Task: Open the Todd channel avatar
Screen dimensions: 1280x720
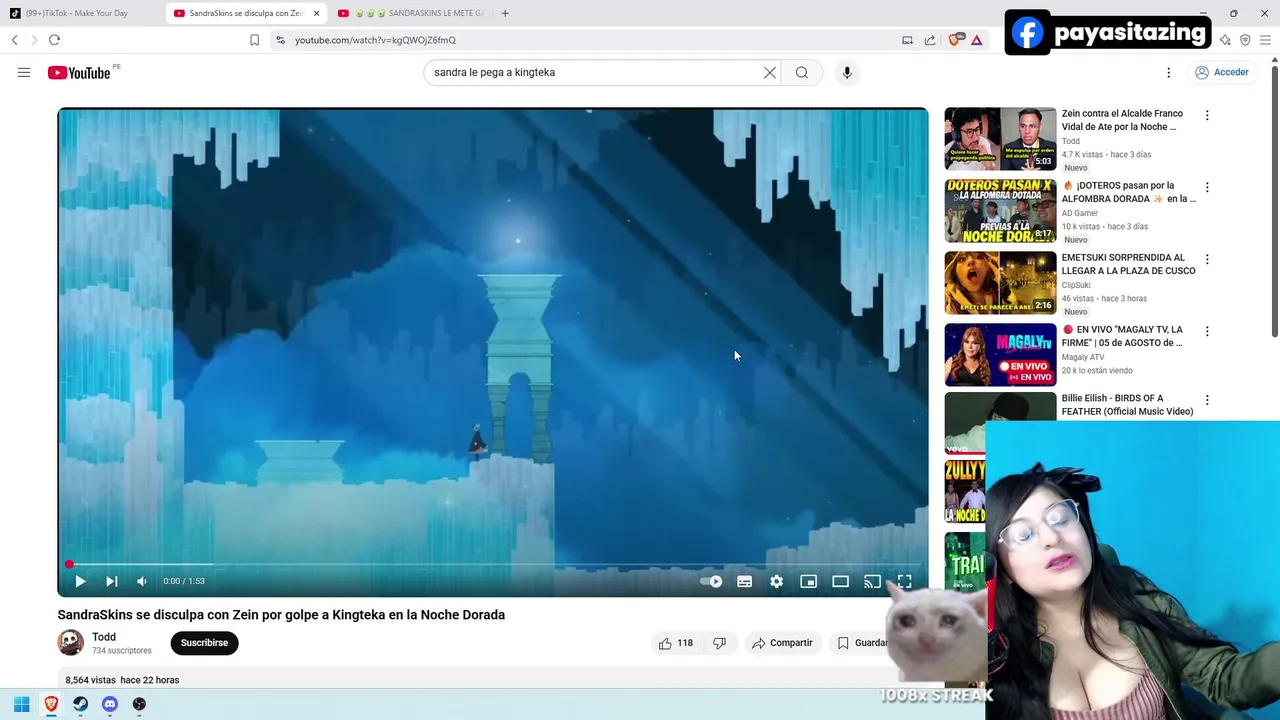Action: pyautogui.click(x=71, y=643)
